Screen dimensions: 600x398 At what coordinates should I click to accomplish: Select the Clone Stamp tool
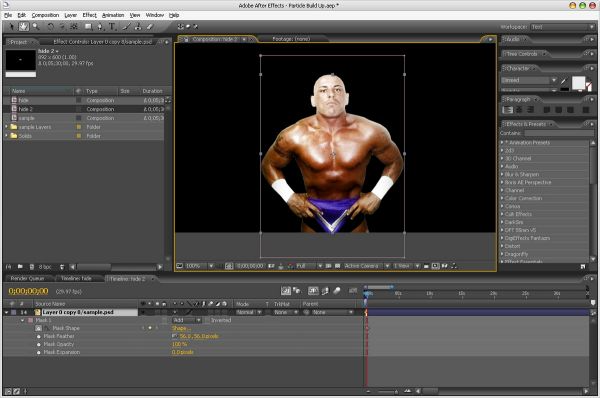138,26
